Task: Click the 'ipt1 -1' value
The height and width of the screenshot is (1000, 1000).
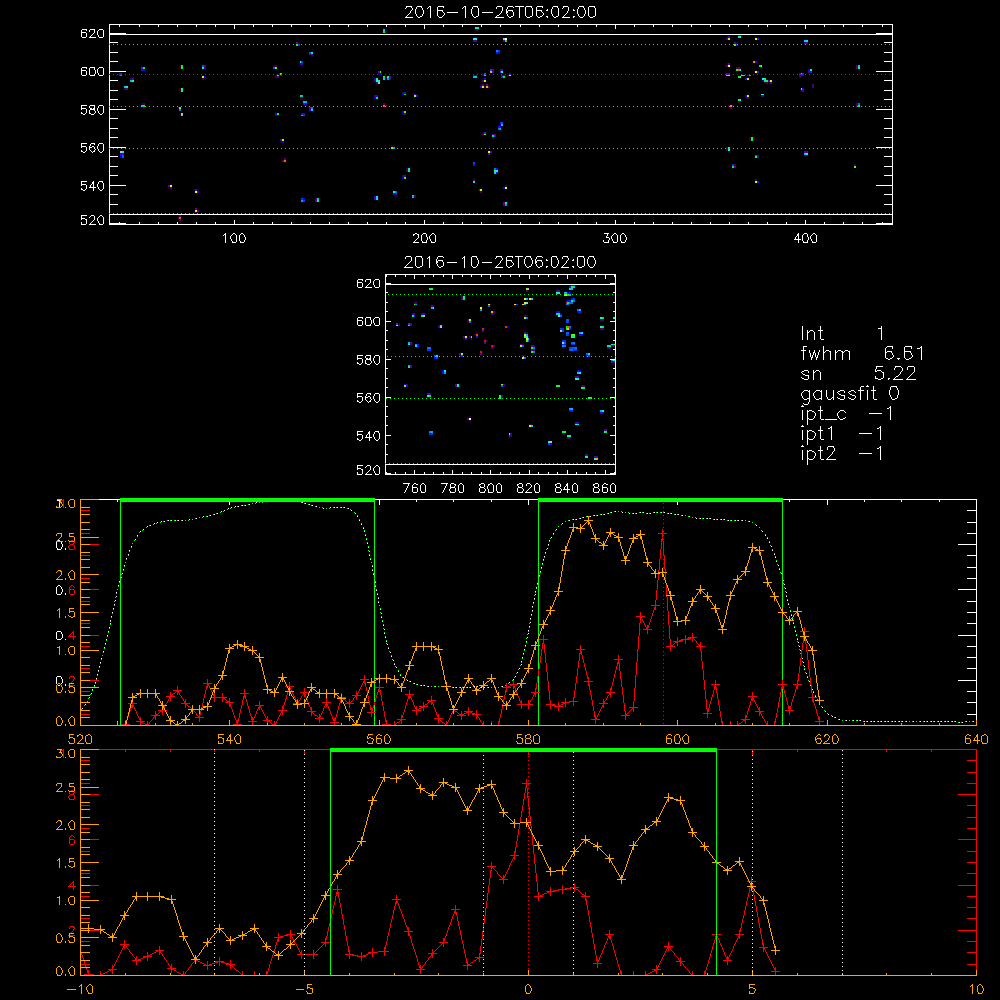Action: point(842,434)
